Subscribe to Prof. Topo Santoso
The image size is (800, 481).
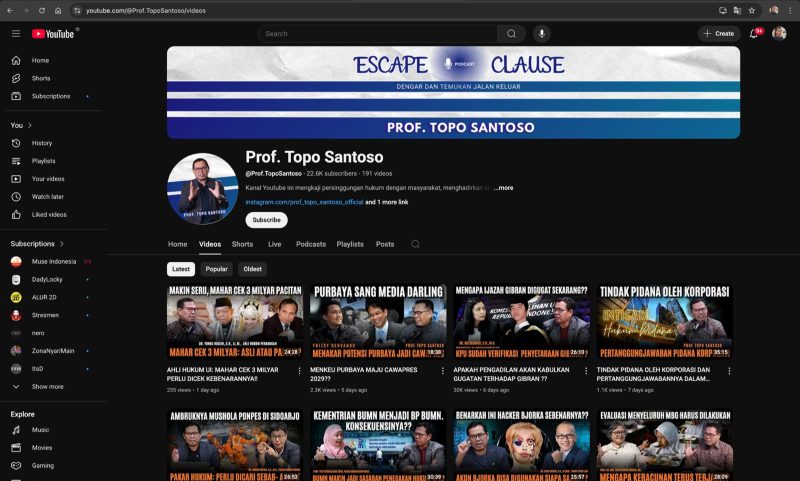tap(266, 220)
